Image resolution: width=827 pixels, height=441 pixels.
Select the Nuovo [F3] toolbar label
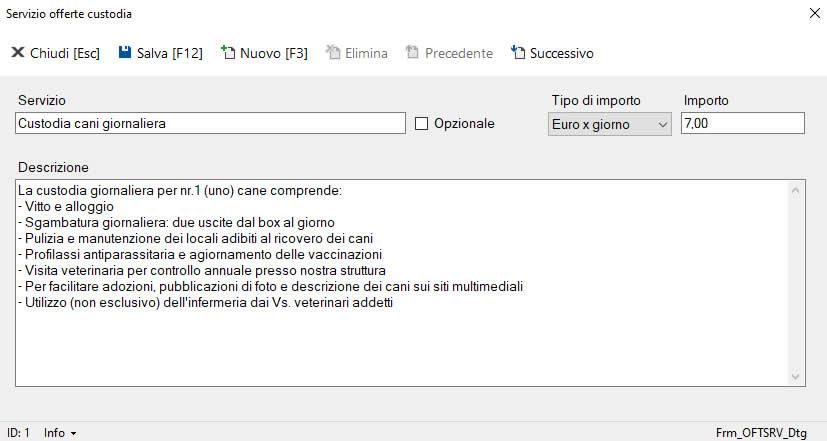click(274, 53)
